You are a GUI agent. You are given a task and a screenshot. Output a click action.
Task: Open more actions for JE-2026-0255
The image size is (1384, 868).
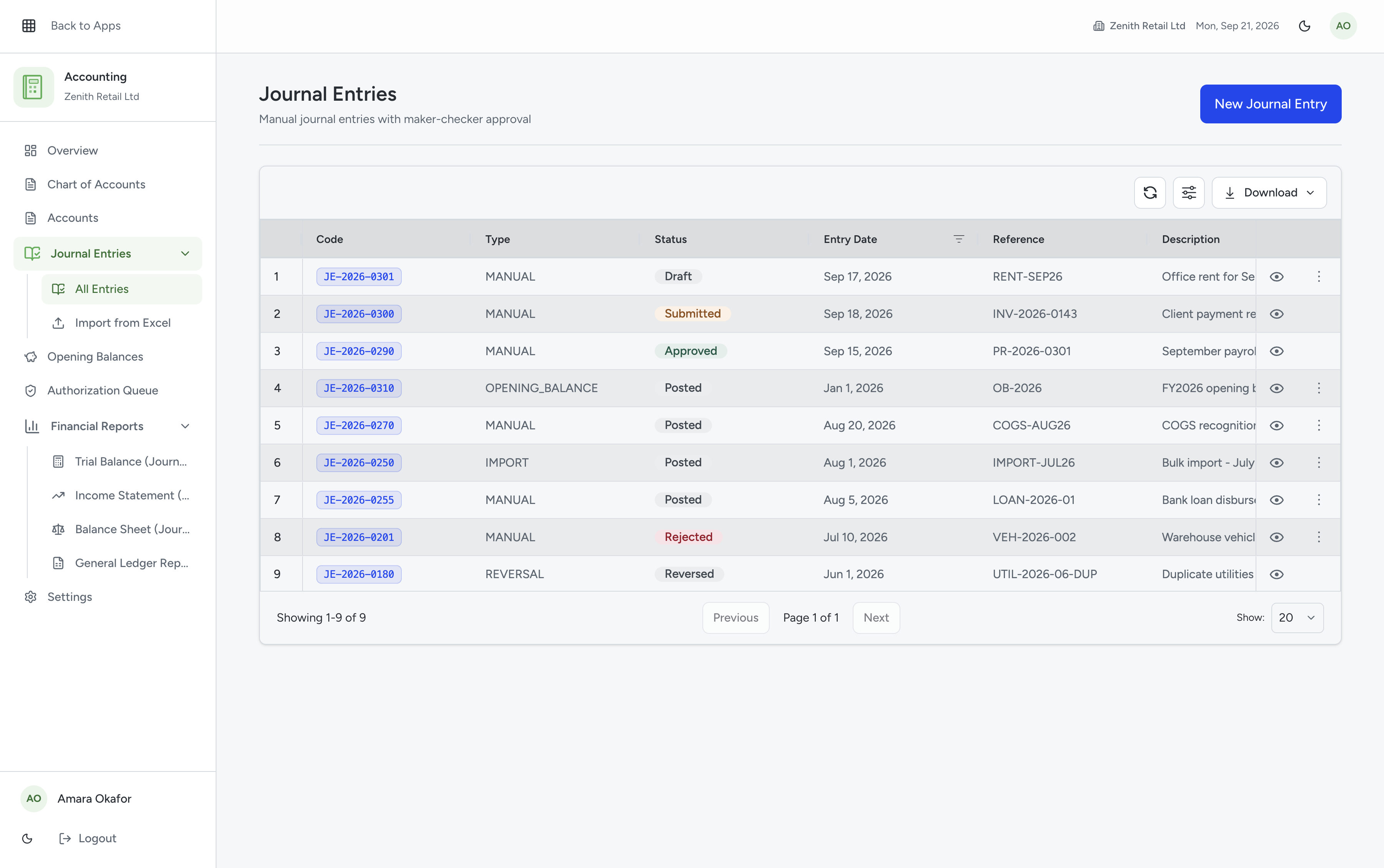point(1319,499)
